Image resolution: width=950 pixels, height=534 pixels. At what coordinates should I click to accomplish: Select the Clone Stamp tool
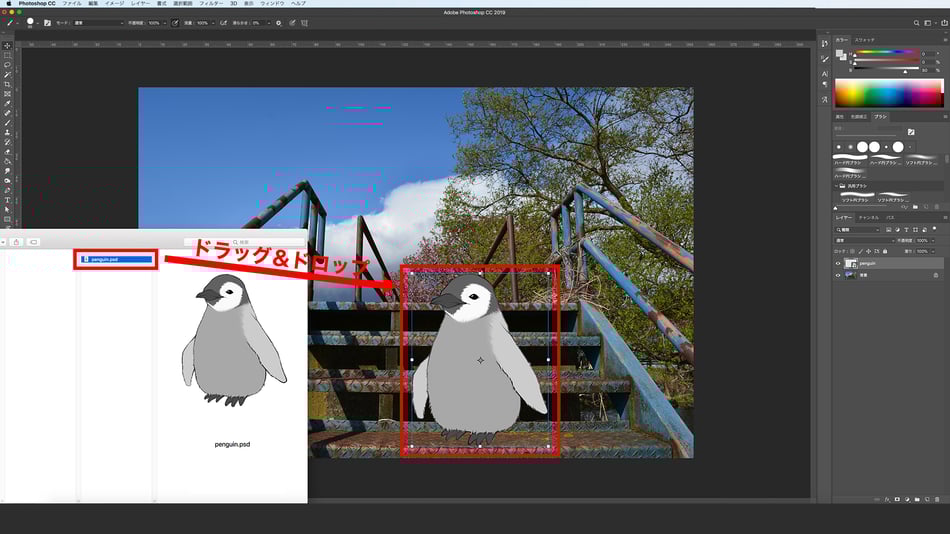click(x=7, y=132)
